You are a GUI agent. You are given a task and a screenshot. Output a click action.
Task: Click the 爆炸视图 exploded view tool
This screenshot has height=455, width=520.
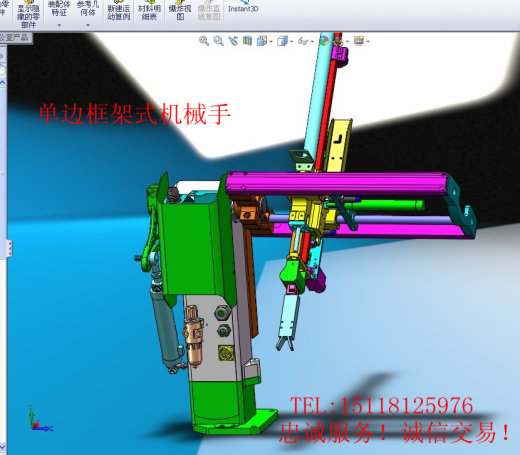(x=180, y=12)
